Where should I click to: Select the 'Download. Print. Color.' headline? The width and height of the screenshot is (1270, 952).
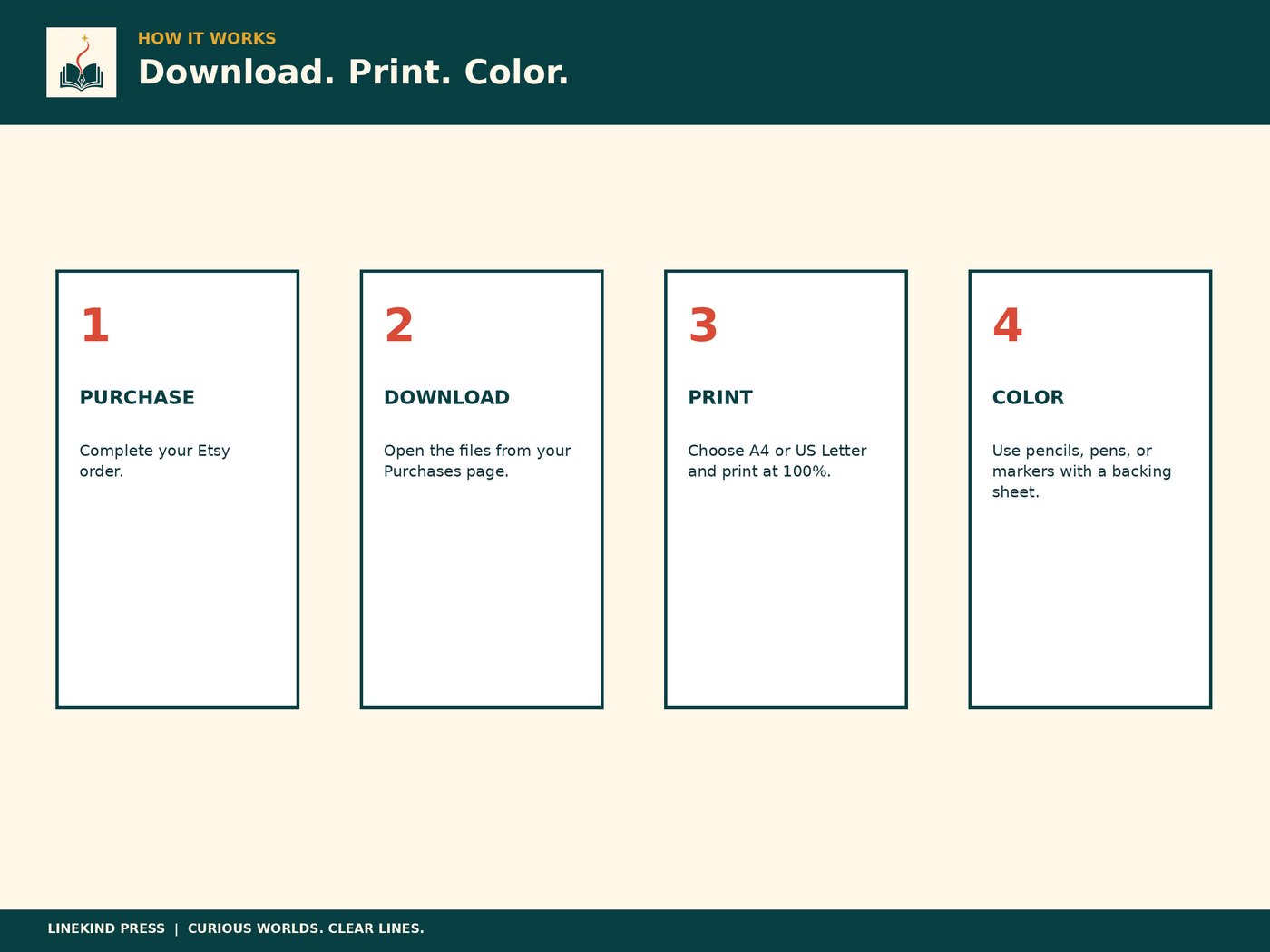[x=353, y=73]
